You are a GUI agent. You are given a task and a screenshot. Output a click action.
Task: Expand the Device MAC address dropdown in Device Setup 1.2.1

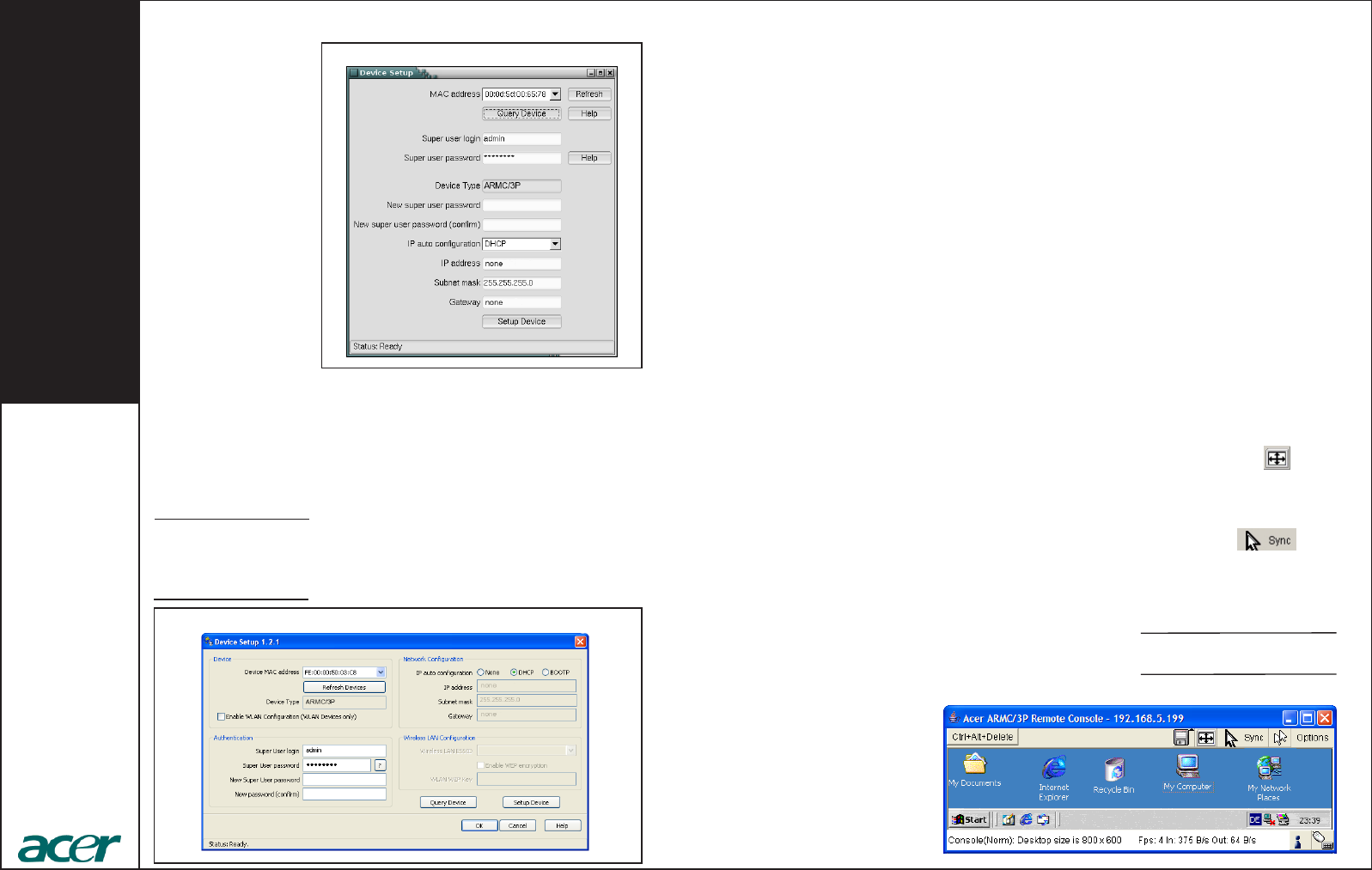click(381, 672)
